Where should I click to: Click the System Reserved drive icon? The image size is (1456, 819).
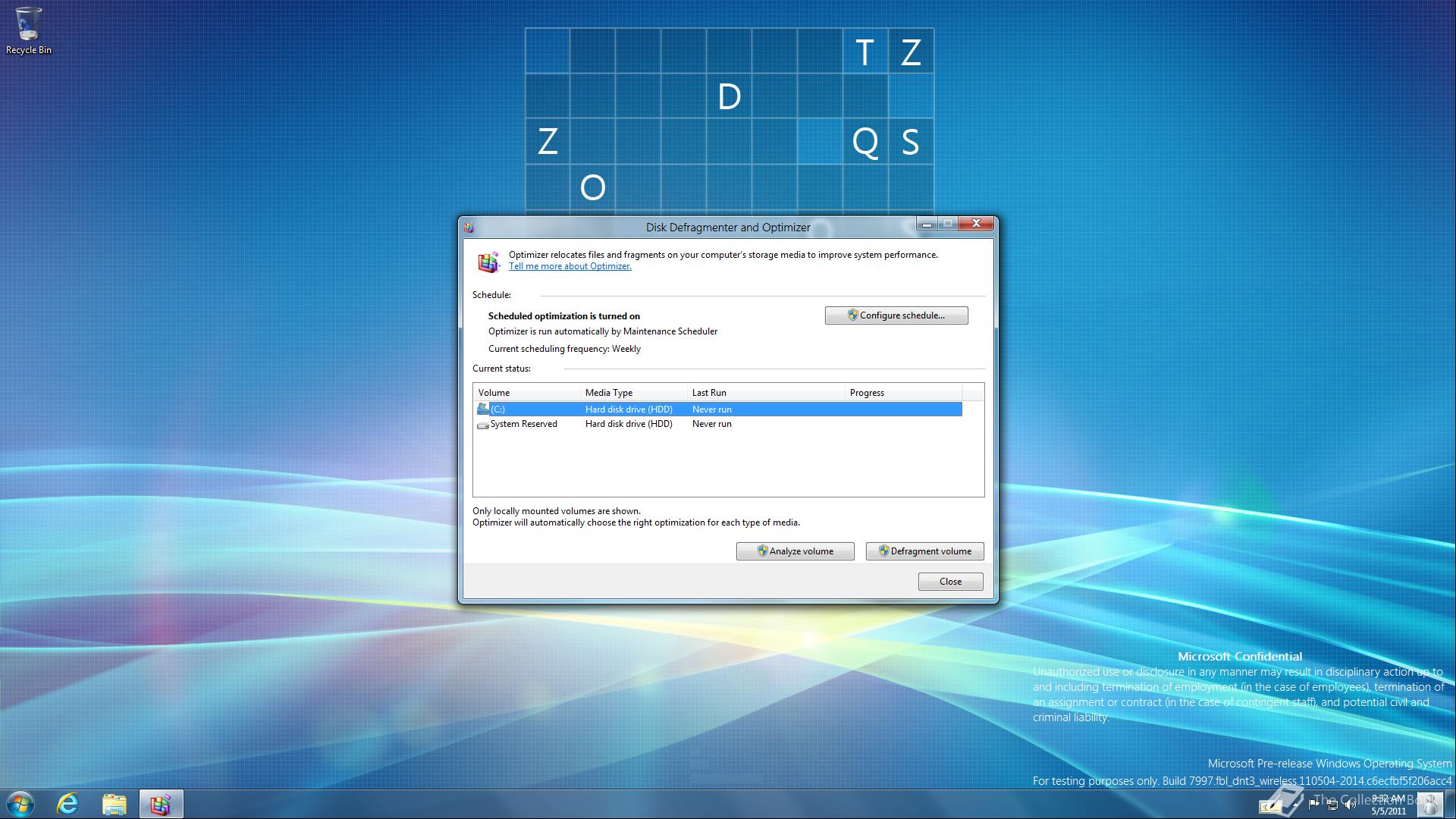coord(483,425)
